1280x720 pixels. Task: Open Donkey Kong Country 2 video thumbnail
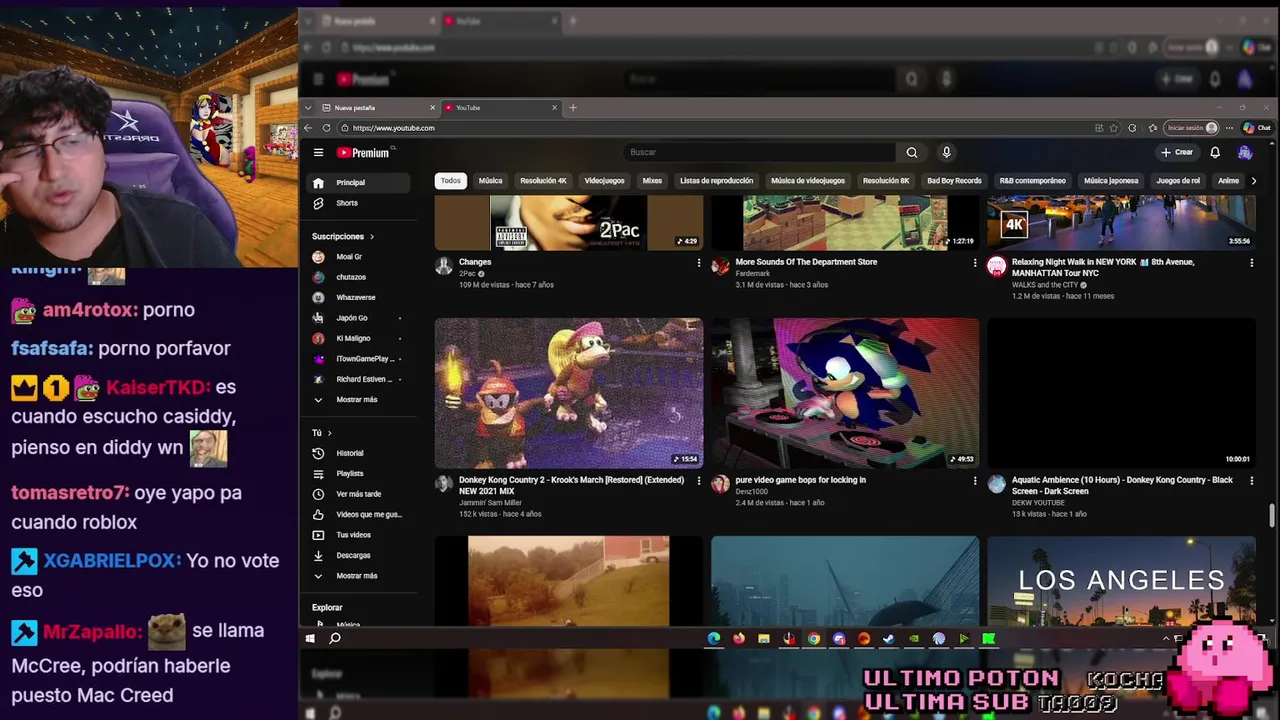point(569,393)
